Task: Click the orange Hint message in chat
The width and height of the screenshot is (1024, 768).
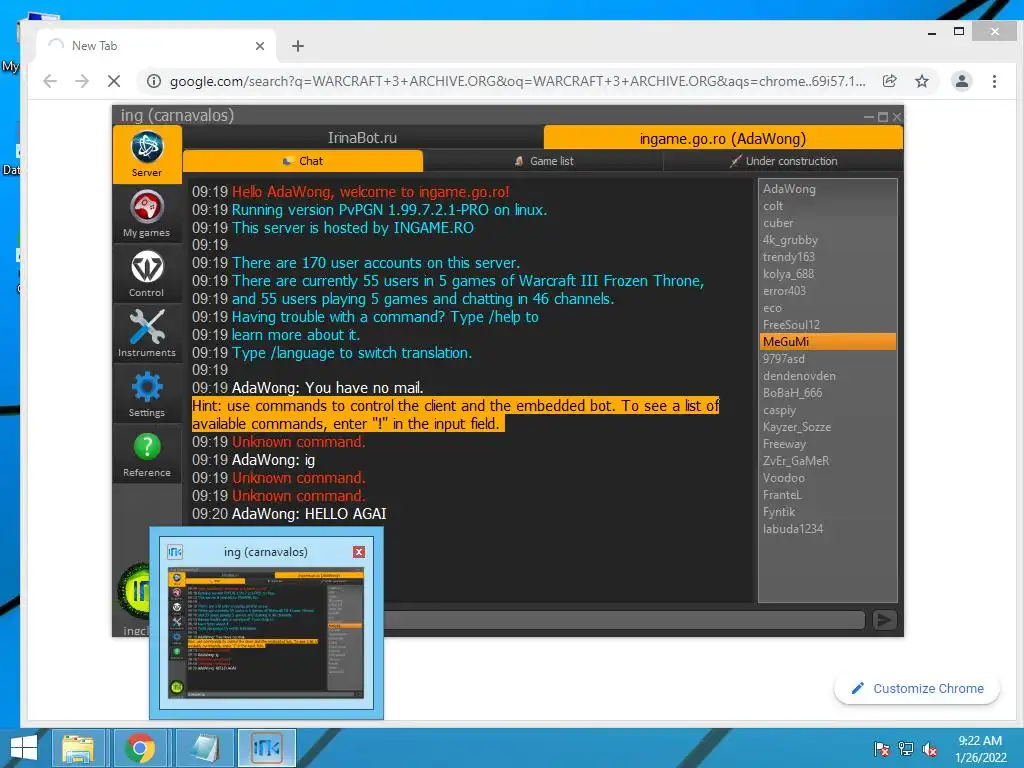Action: pos(455,415)
